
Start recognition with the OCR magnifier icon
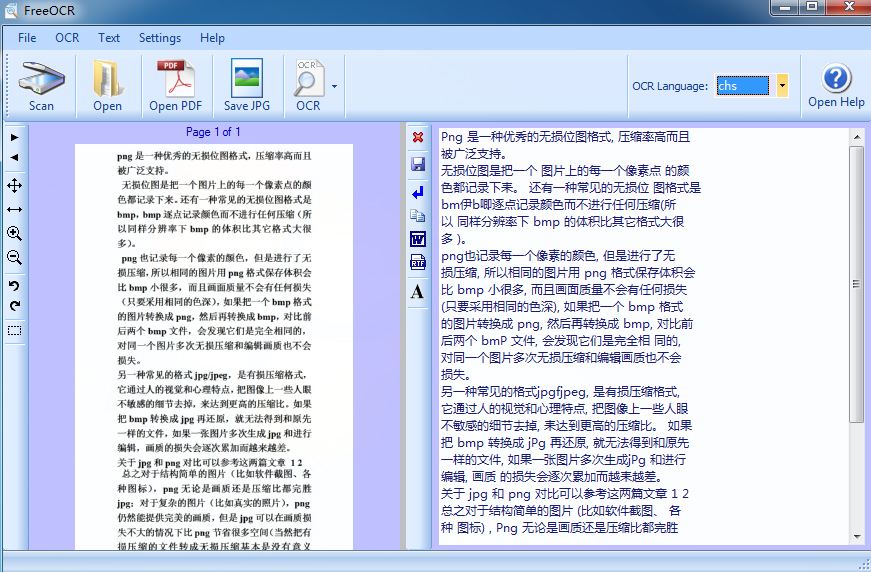pyautogui.click(x=308, y=85)
